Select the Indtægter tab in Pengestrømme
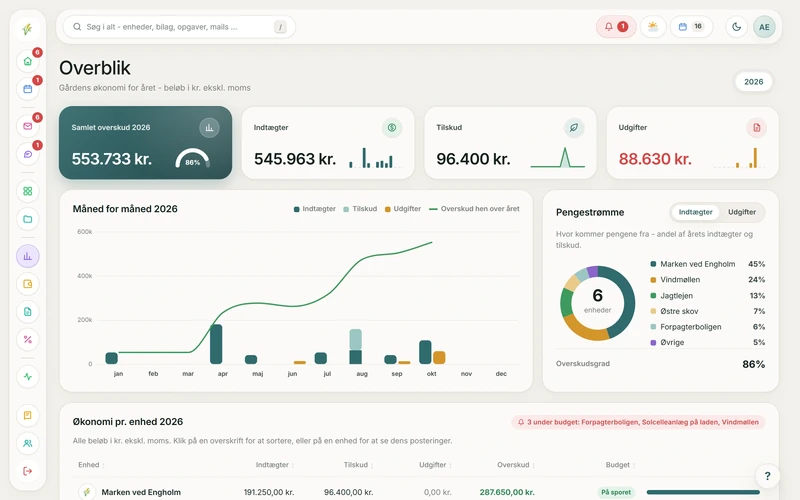This screenshot has width=800, height=500. pyautogui.click(x=695, y=212)
